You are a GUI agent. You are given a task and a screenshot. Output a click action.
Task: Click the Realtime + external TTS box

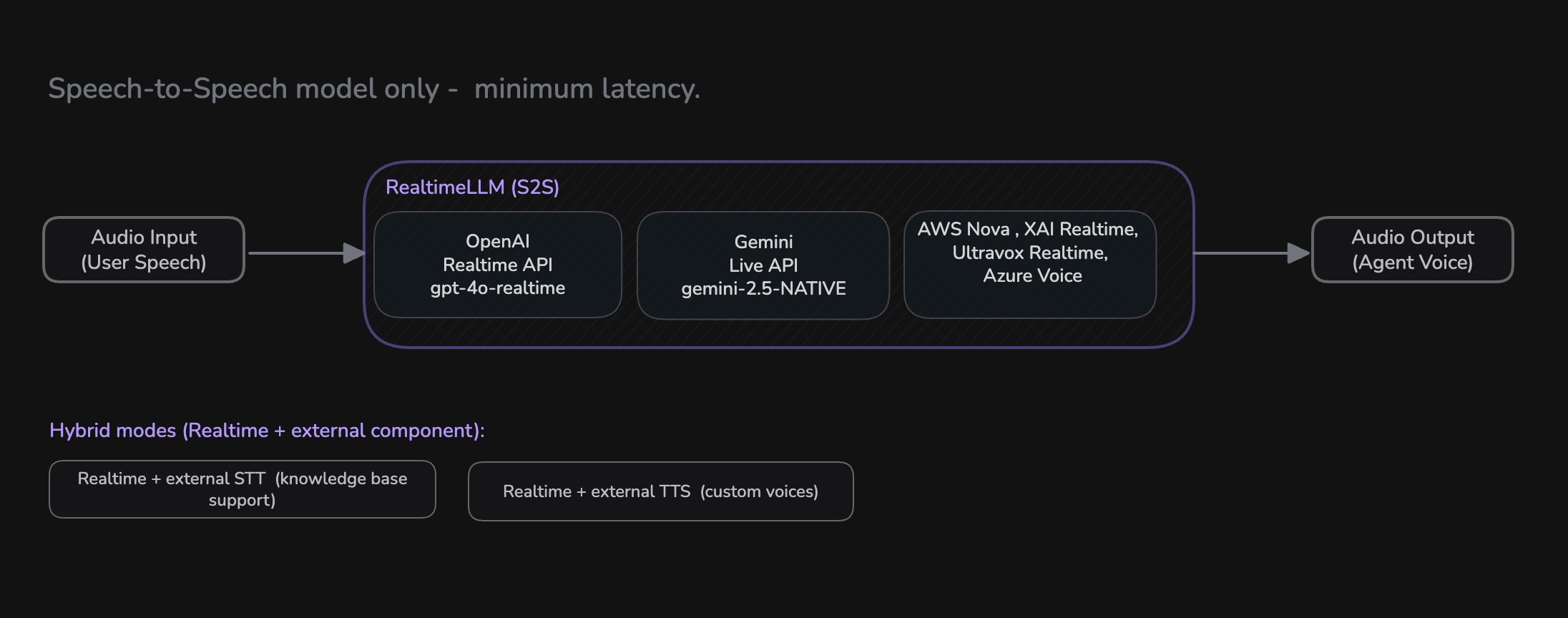(x=660, y=491)
